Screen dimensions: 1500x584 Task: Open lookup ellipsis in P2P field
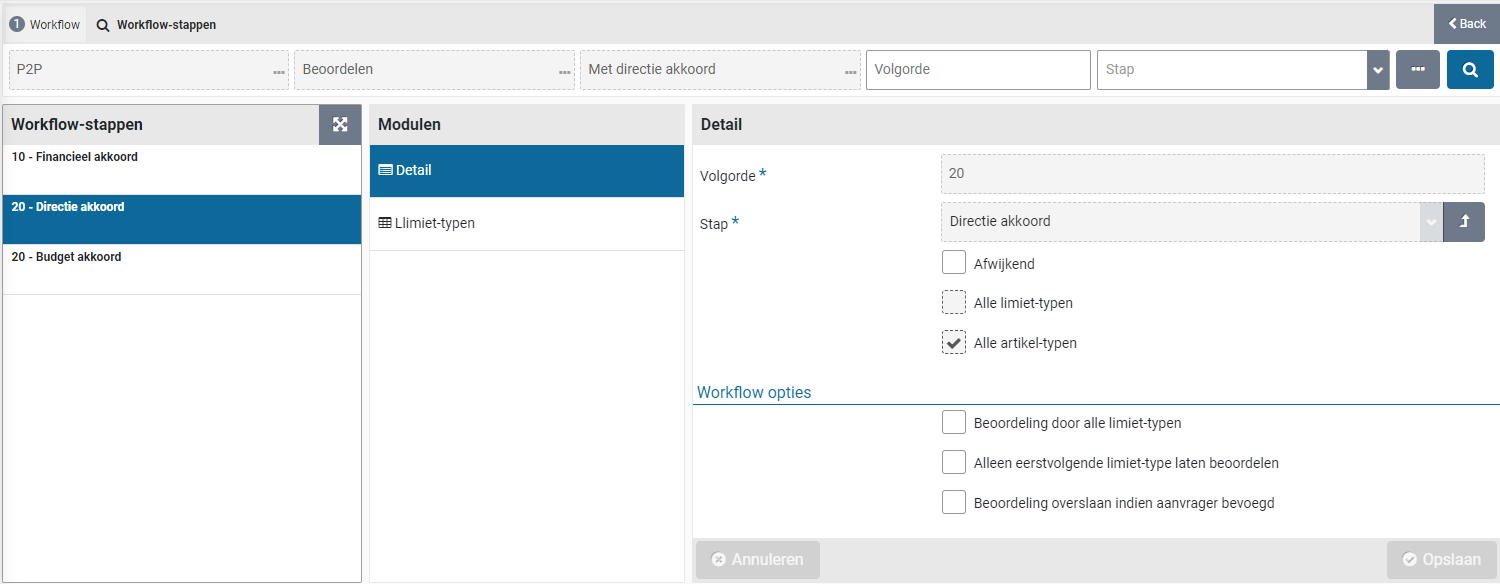[x=279, y=72]
